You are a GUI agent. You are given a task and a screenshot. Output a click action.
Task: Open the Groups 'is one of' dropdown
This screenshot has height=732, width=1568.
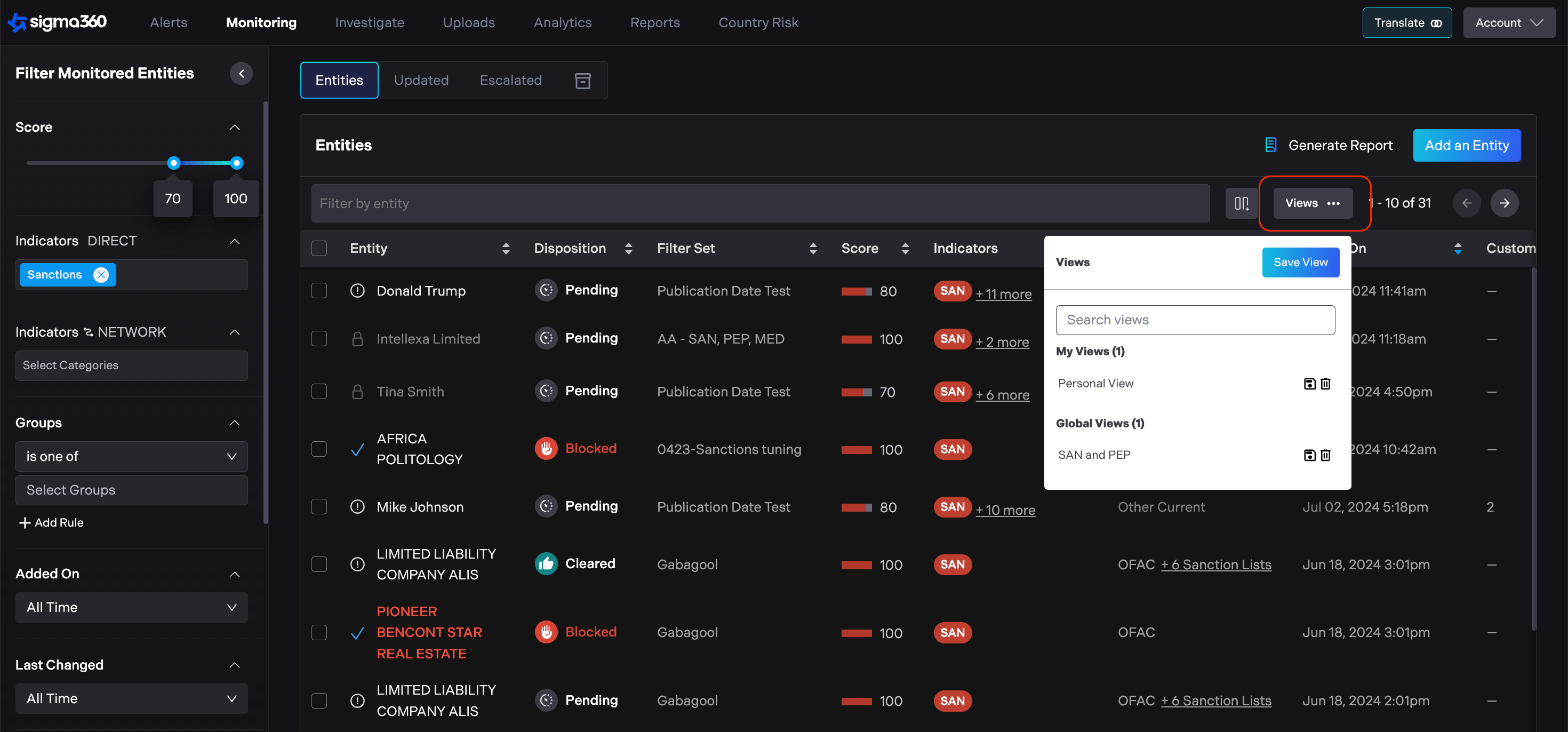pos(131,456)
